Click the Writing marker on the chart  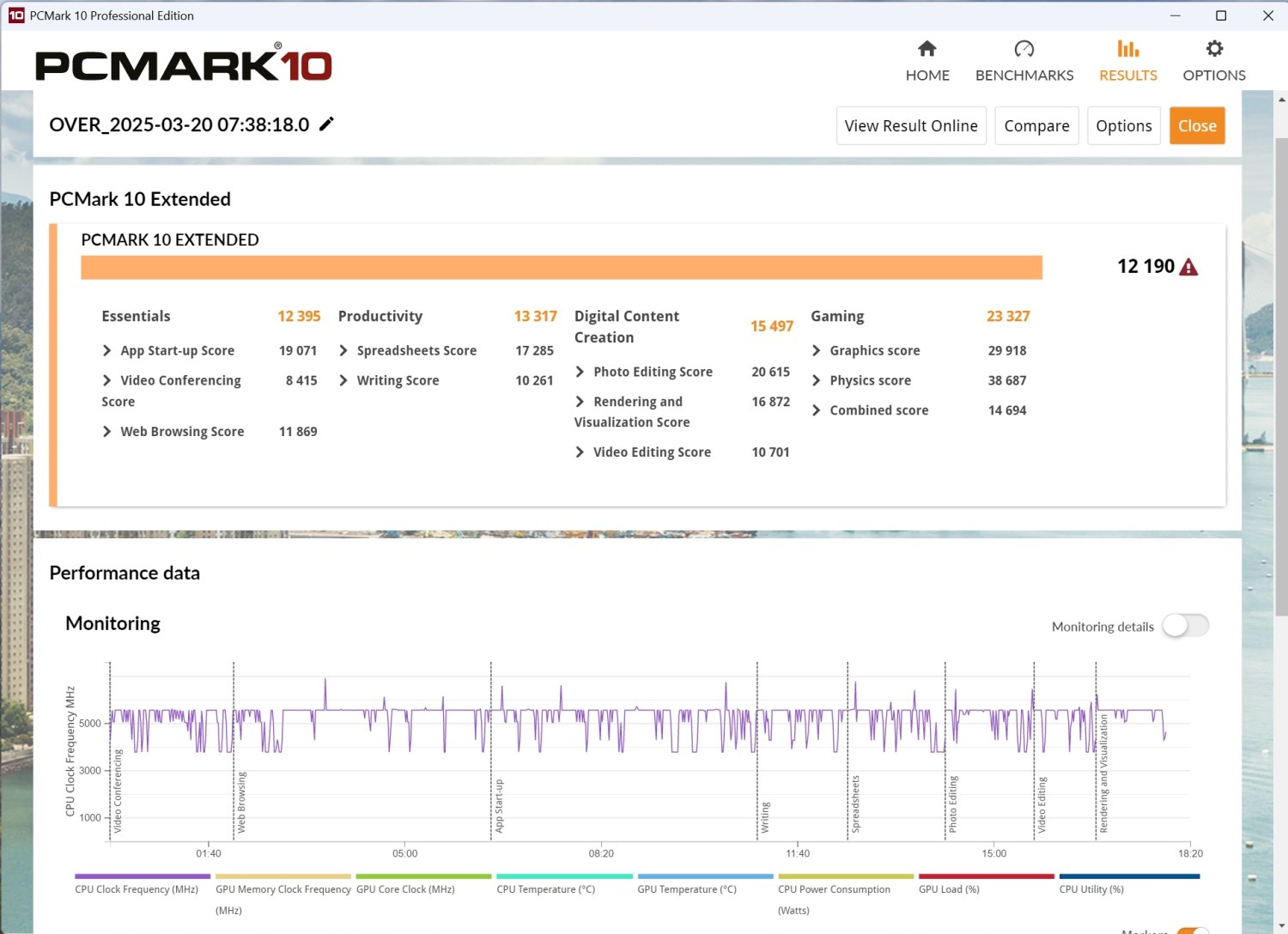(x=765, y=817)
